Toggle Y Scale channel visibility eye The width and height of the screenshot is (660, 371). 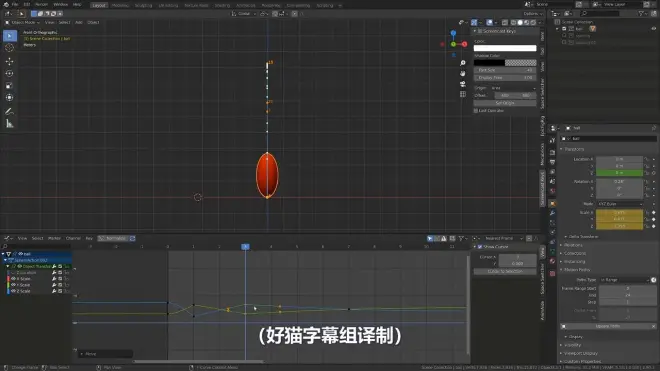[13, 285]
